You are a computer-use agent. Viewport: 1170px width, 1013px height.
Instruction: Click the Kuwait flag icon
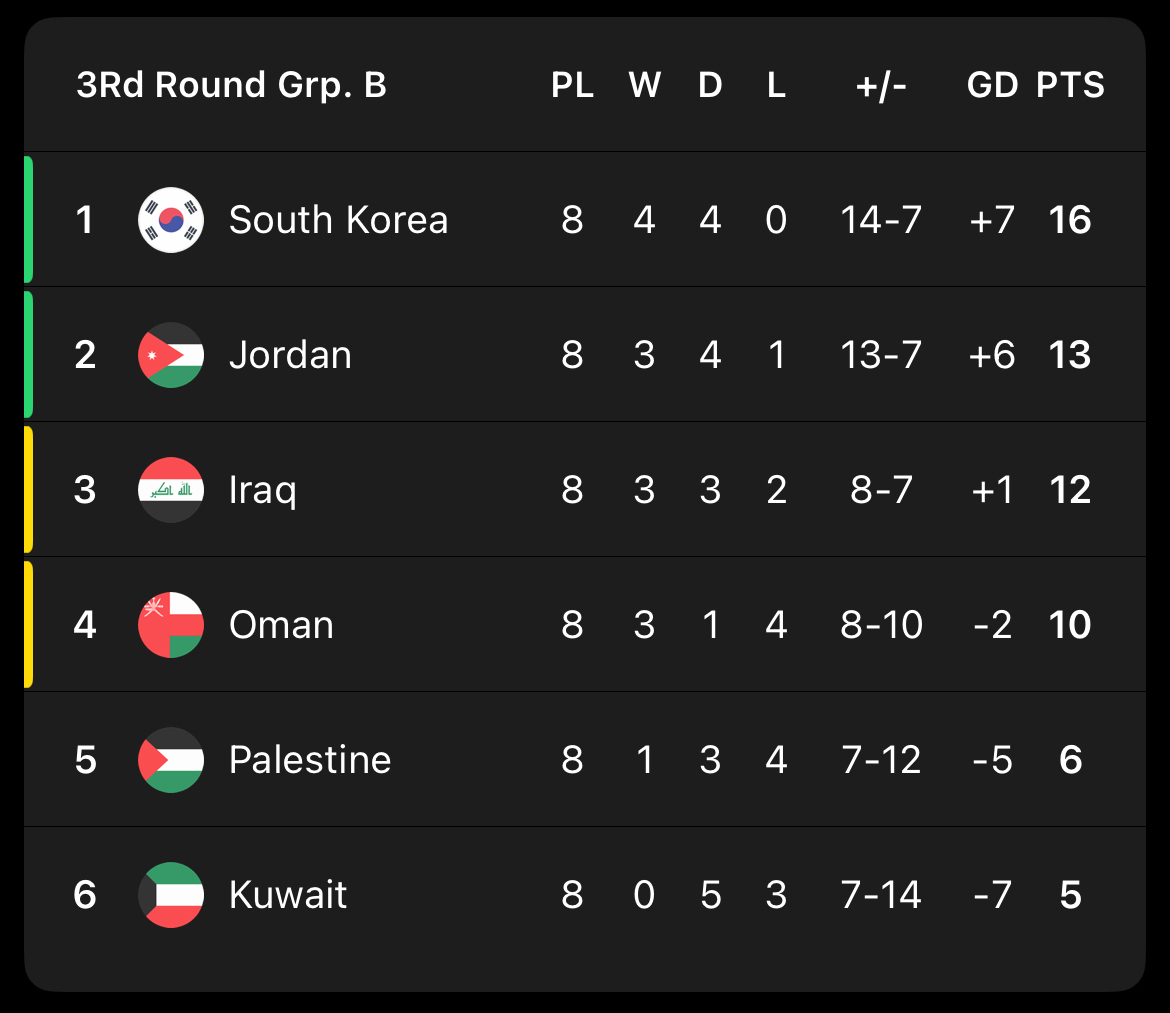pos(171,895)
